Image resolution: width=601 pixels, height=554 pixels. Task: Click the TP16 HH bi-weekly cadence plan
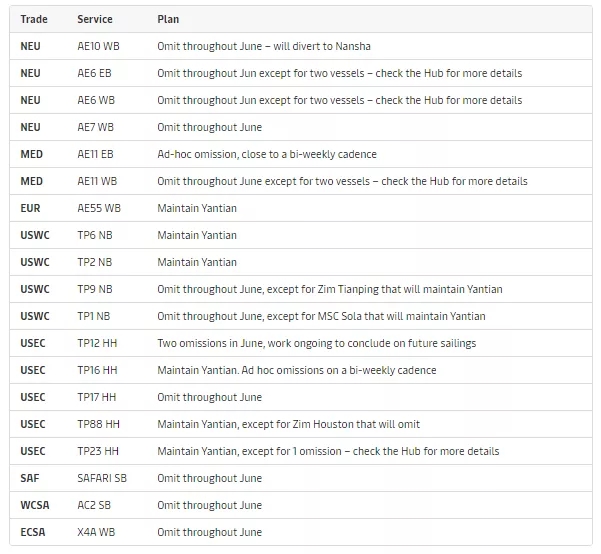296,371
